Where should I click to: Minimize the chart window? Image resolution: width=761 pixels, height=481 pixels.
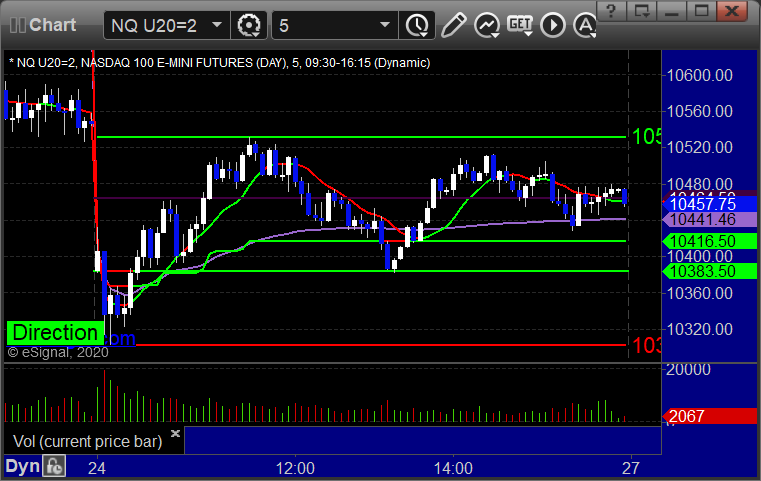[x=671, y=11]
